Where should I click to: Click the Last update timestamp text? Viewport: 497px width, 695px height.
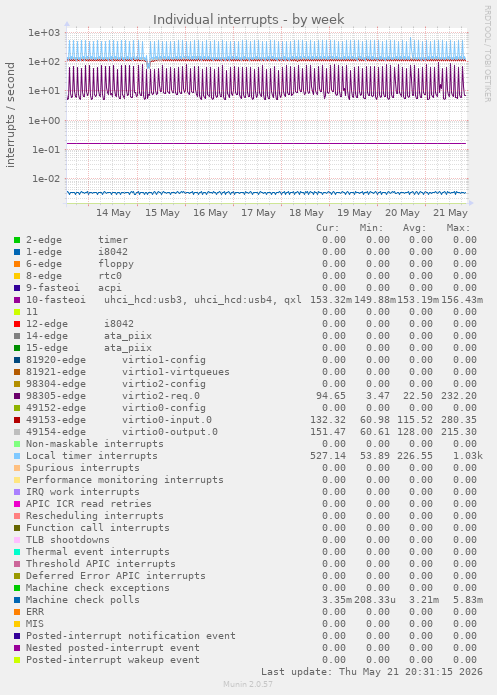(372, 672)
